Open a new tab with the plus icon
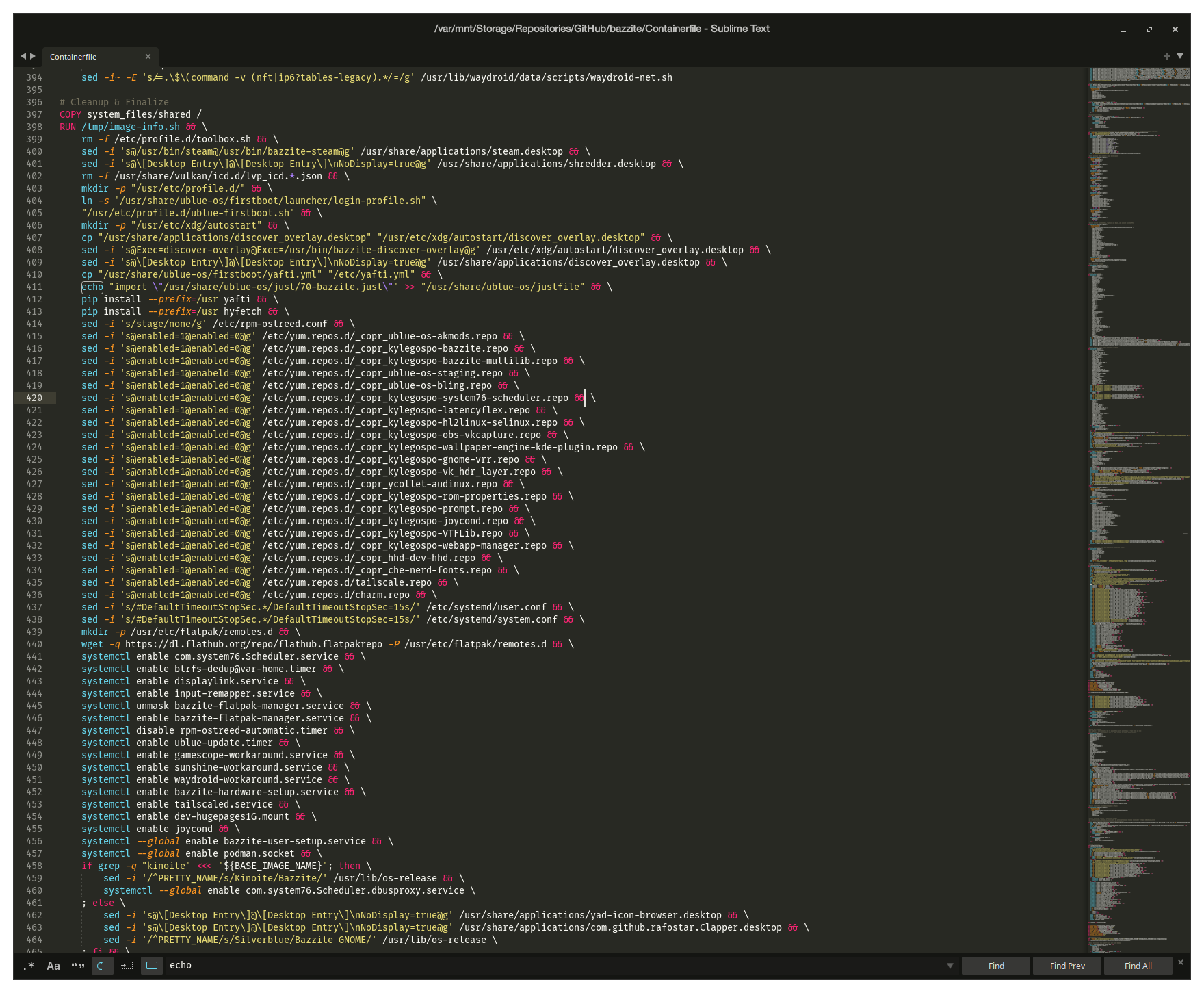The height and width of the screenshot is (993, 1204). point(1166,55)
